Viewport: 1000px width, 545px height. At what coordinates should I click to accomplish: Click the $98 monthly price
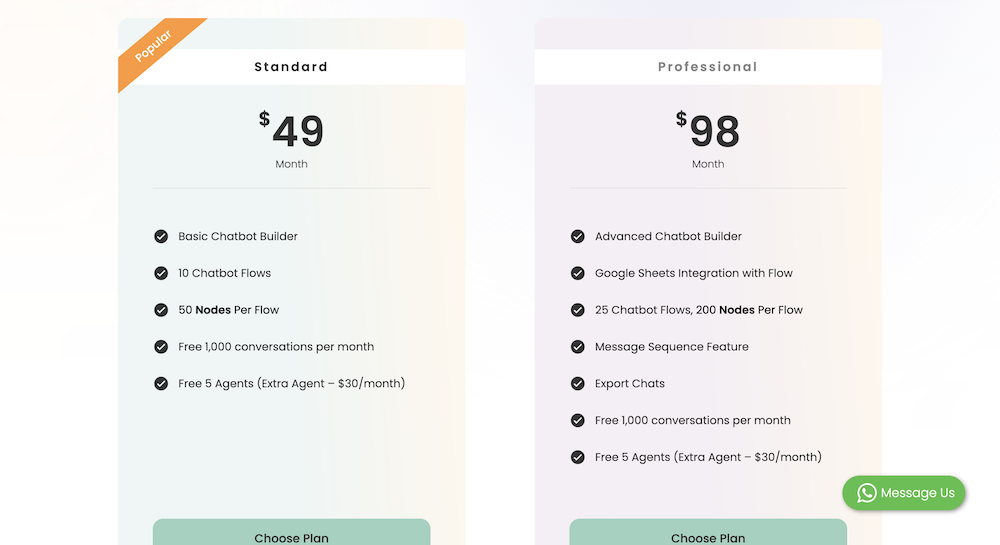[708, 132]
